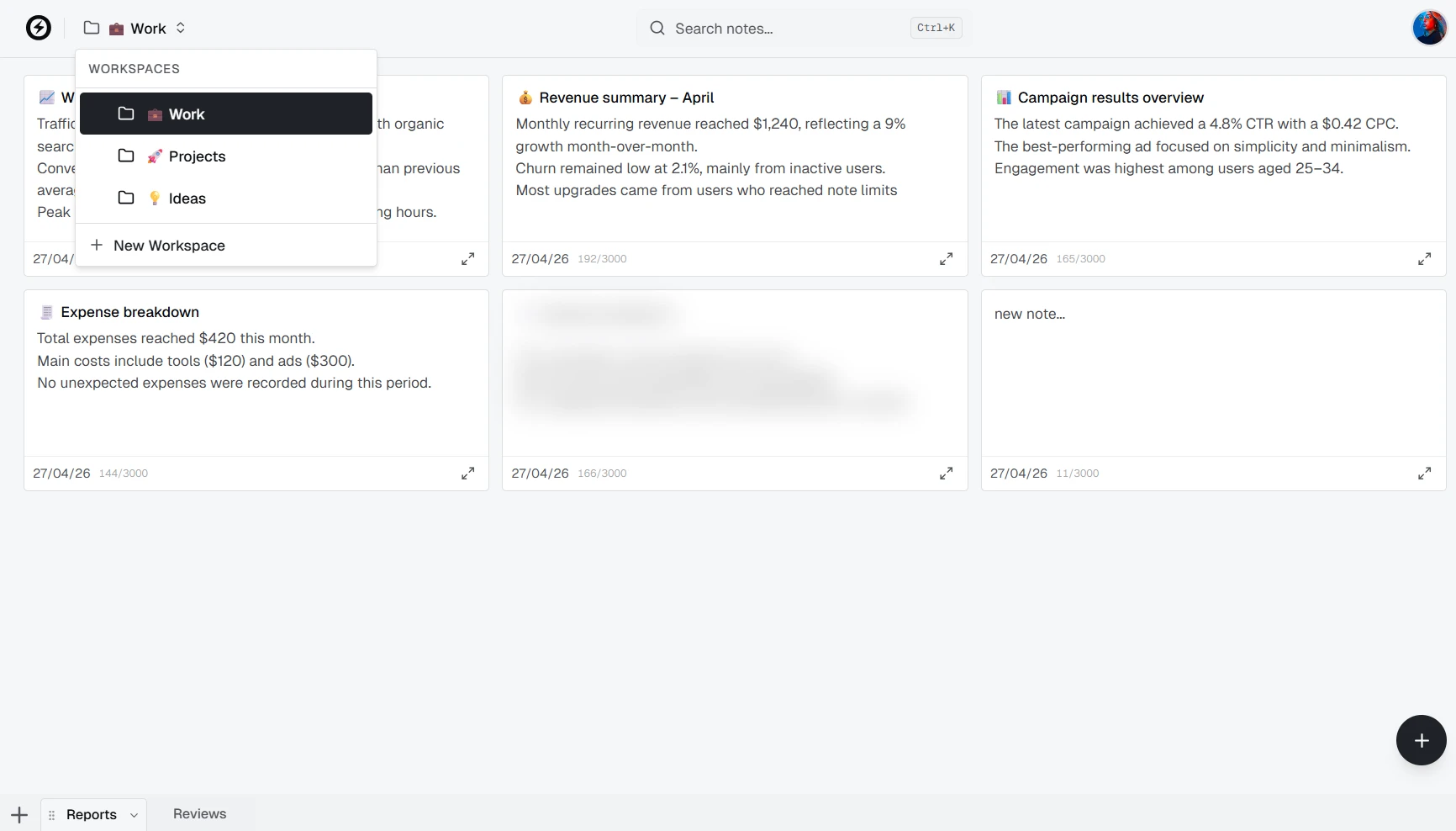Click the rocket emoji next to Projects
The image size is (1456, 831).
pyautogui.click(x=155, y=156)
